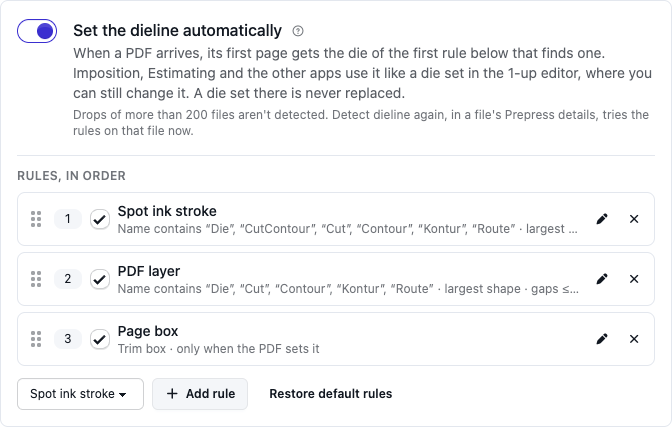Select the Spot ink stroke rule title
The image size is (672, 427).
tap(167, 211)
